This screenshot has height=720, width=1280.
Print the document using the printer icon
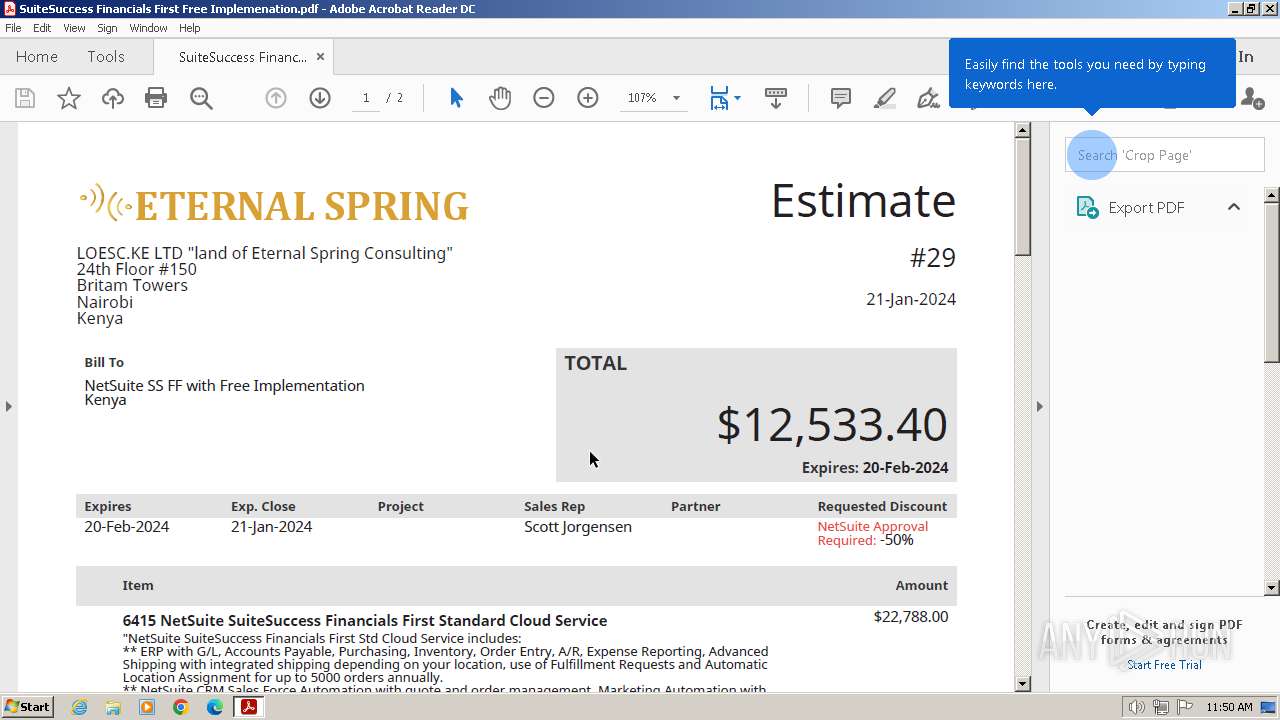point(156,98)
